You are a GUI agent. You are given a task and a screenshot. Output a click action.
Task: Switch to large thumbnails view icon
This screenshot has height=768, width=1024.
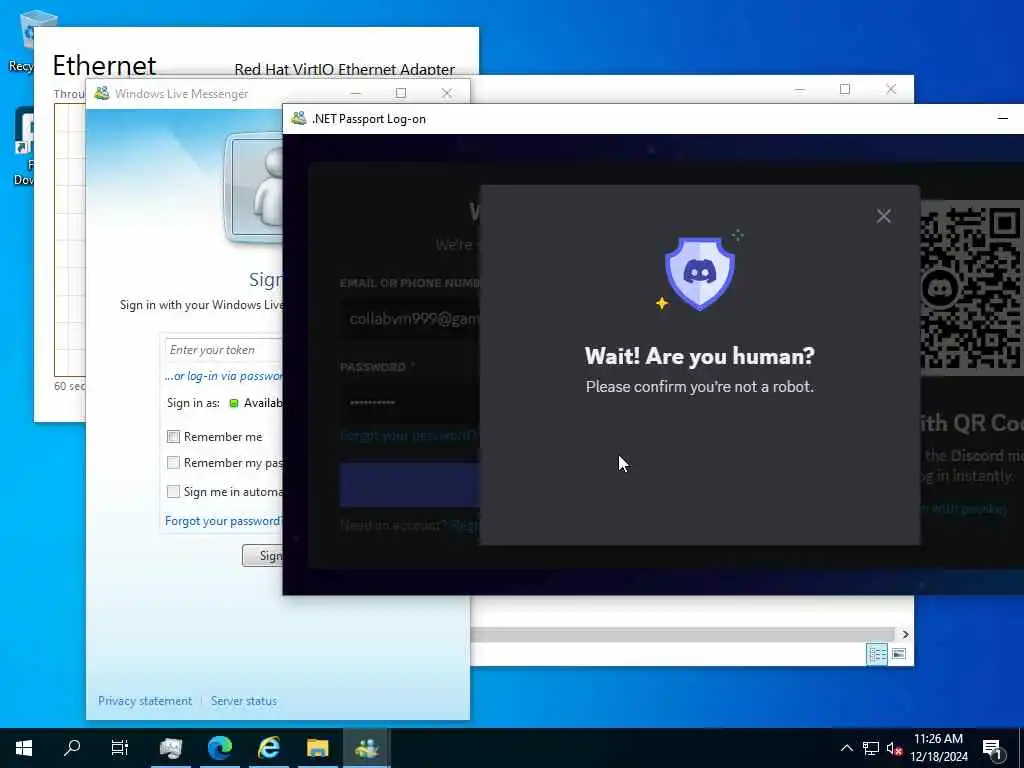tap(899, 654)
